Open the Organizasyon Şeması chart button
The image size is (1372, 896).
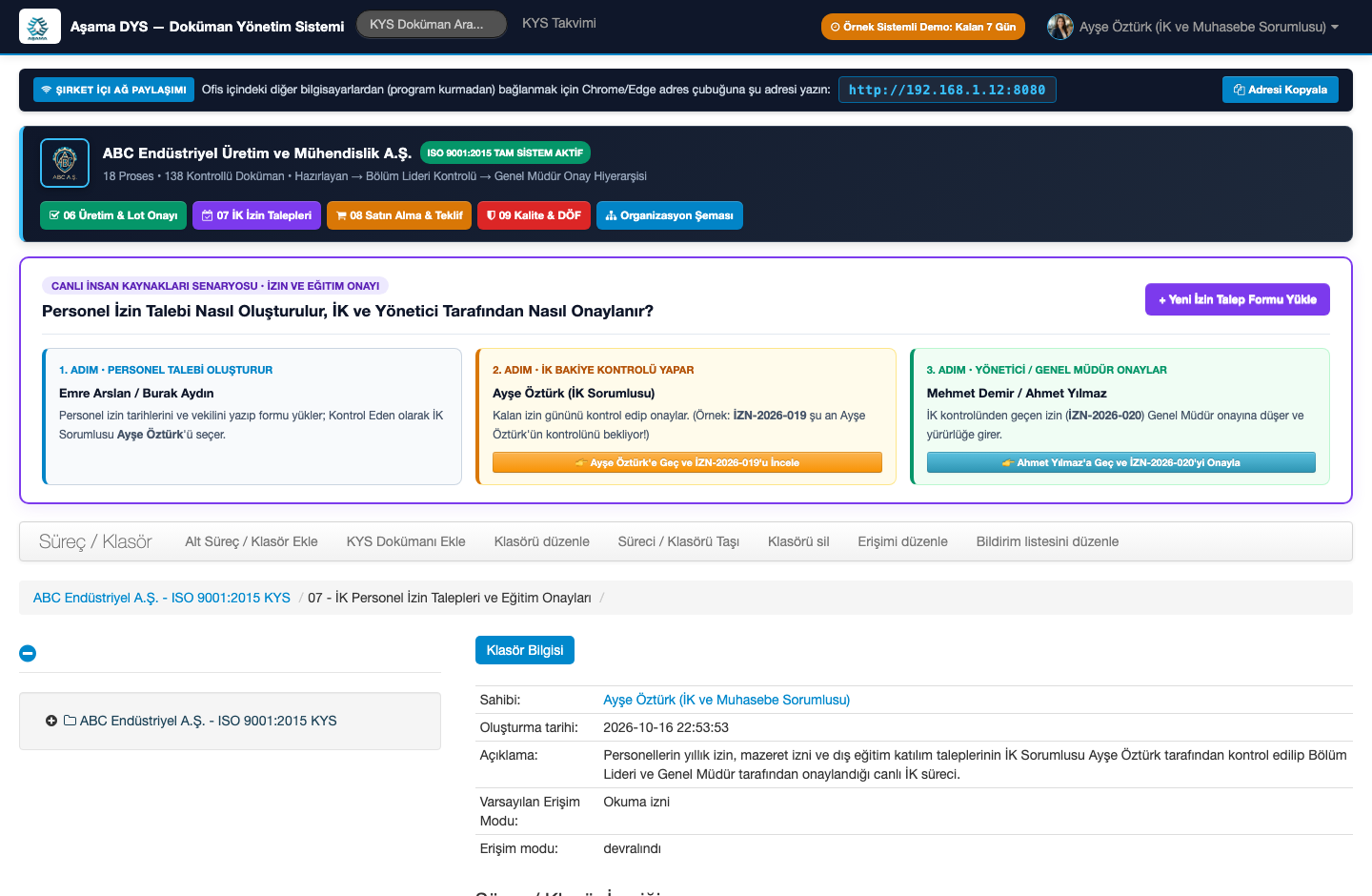coord(670,215)
